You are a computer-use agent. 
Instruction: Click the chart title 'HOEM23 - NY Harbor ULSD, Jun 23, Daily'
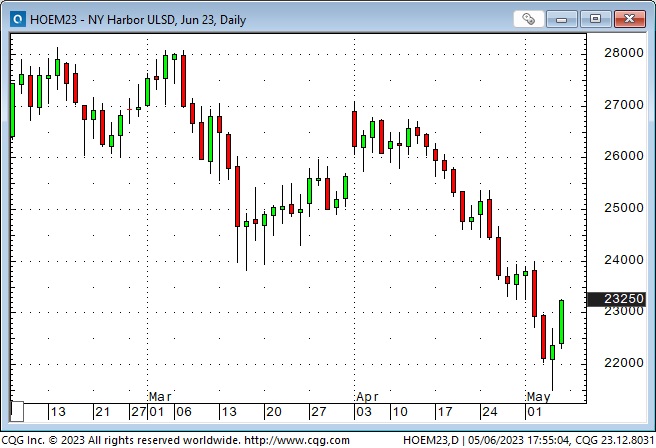pos(138,20)
